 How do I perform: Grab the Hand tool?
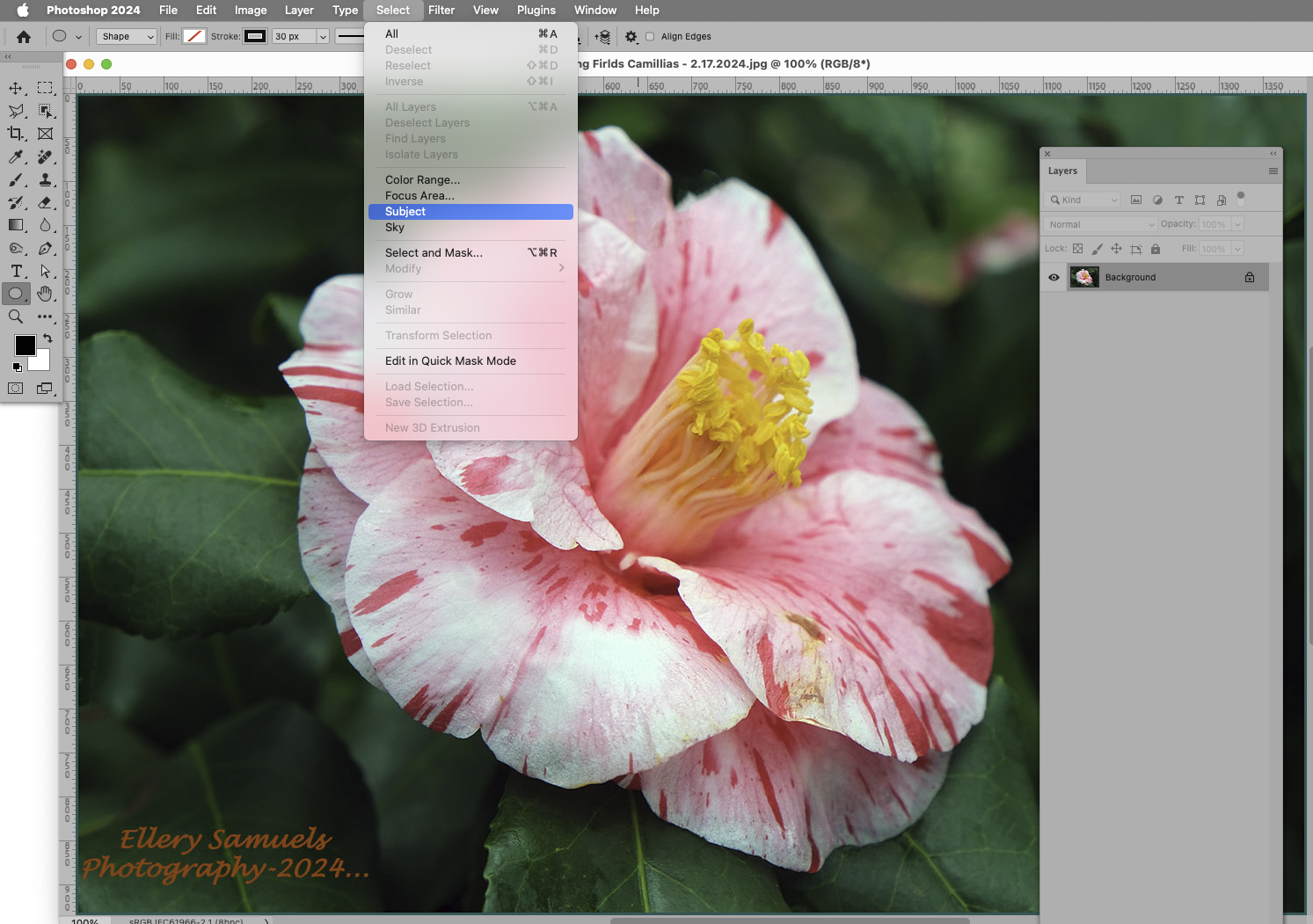(46, 294)
